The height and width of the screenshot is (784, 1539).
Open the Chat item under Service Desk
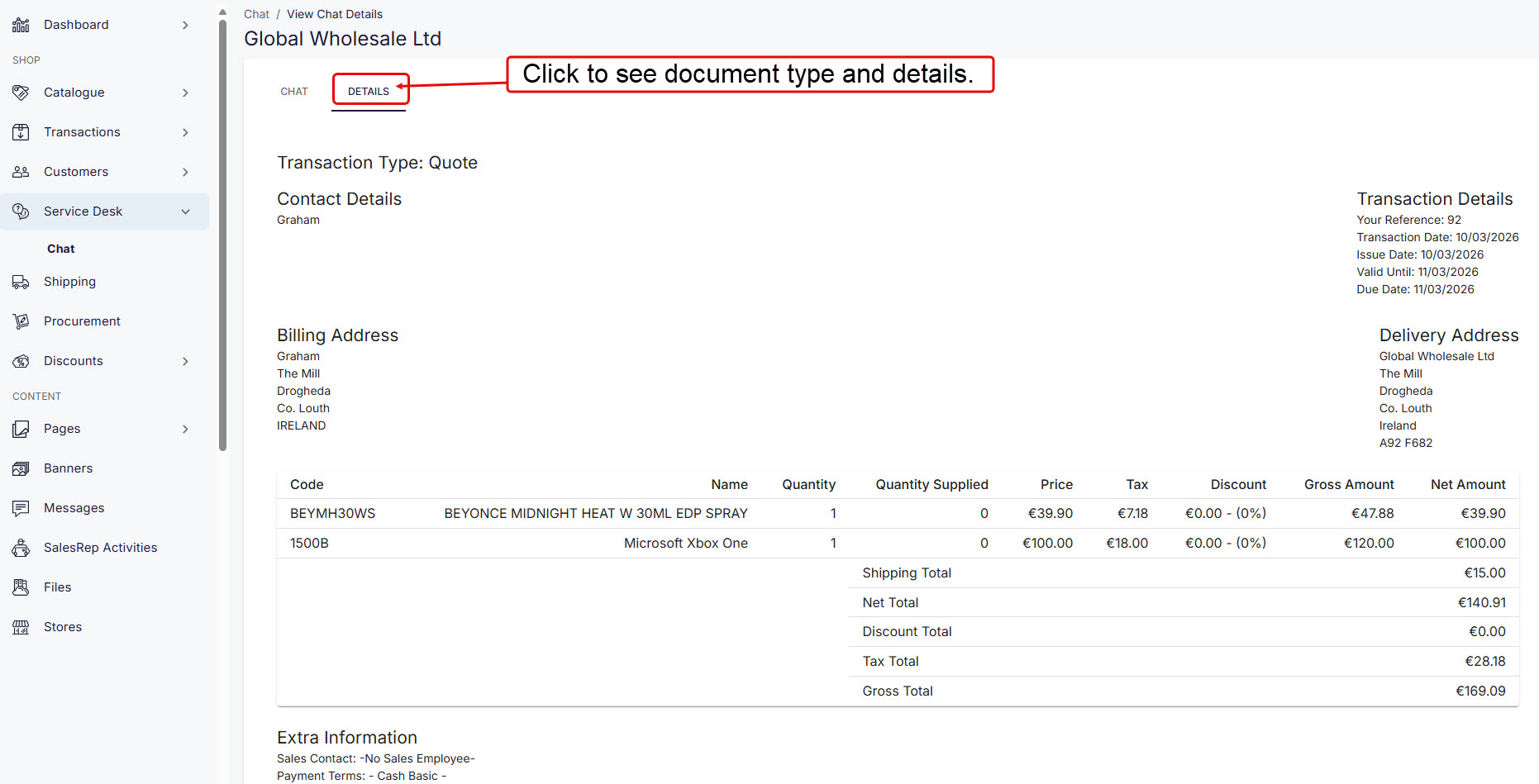[x=60, y=249]
